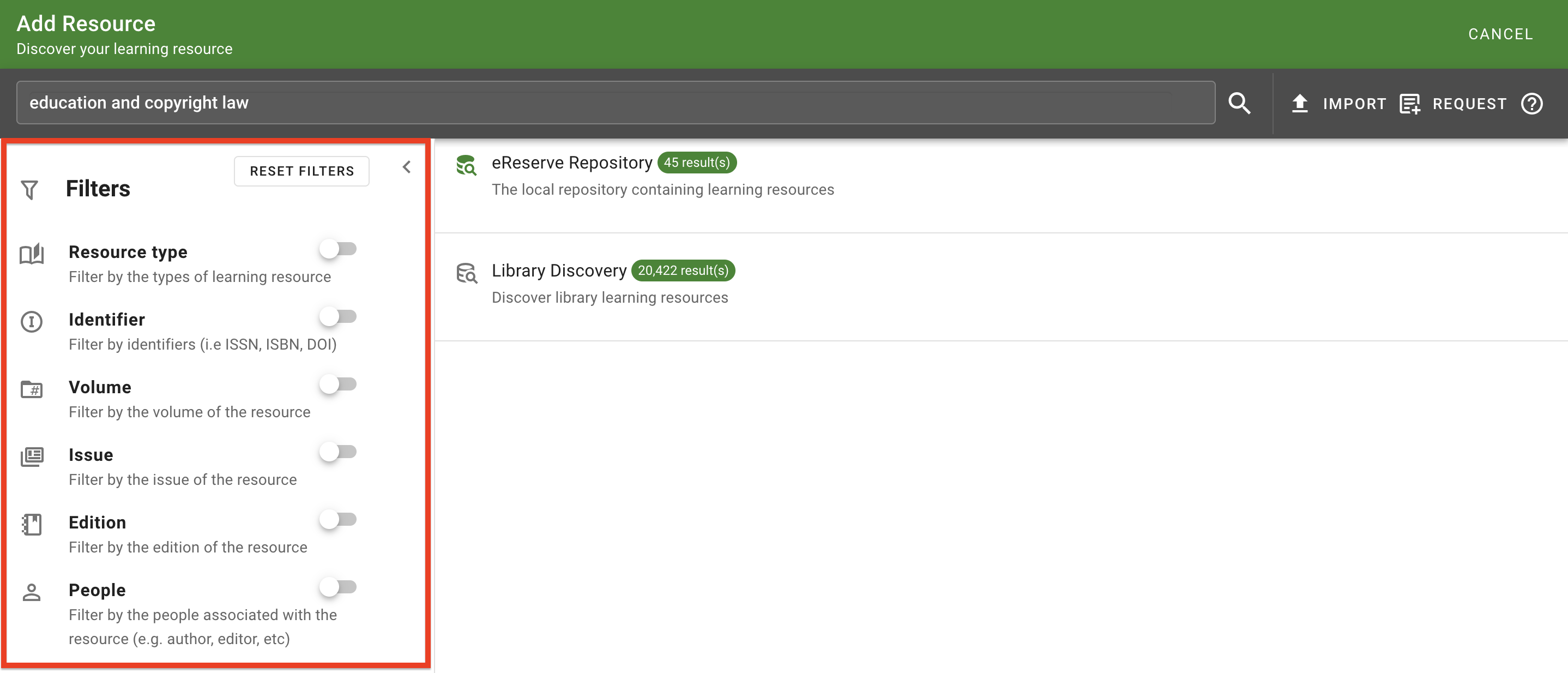This screenshot has height=673, width=1568.
Task: Click the Filters funnel icon
Action: click(x=29, y=189)
